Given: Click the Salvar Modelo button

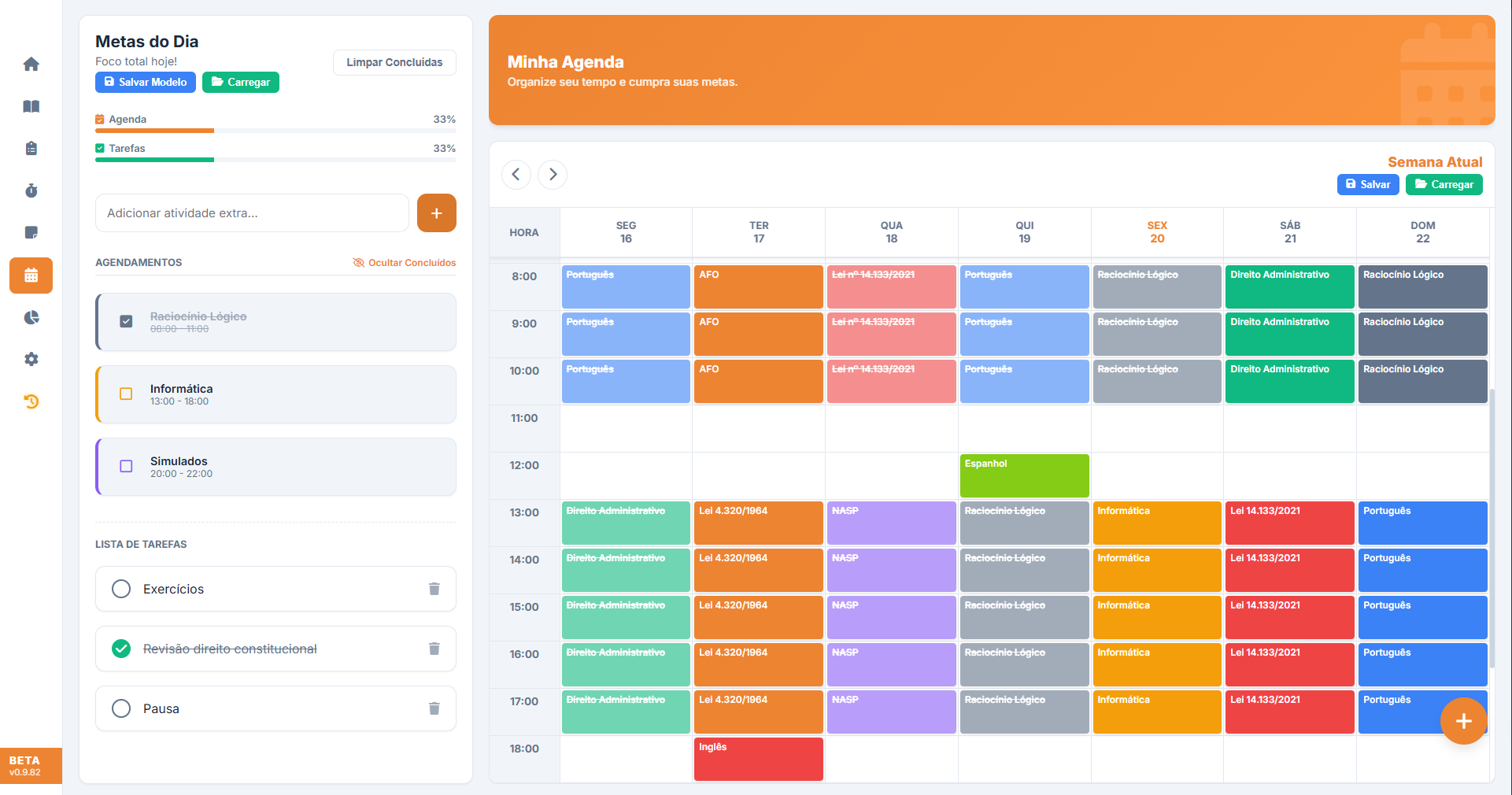Looking at the screenshot, I should [146, 82].
